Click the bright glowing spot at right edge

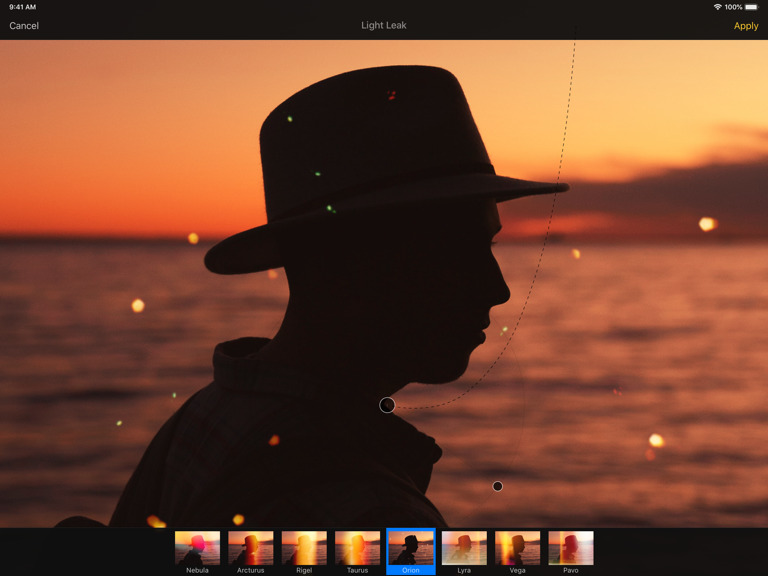pyautogui.click(x=707, y=224)
